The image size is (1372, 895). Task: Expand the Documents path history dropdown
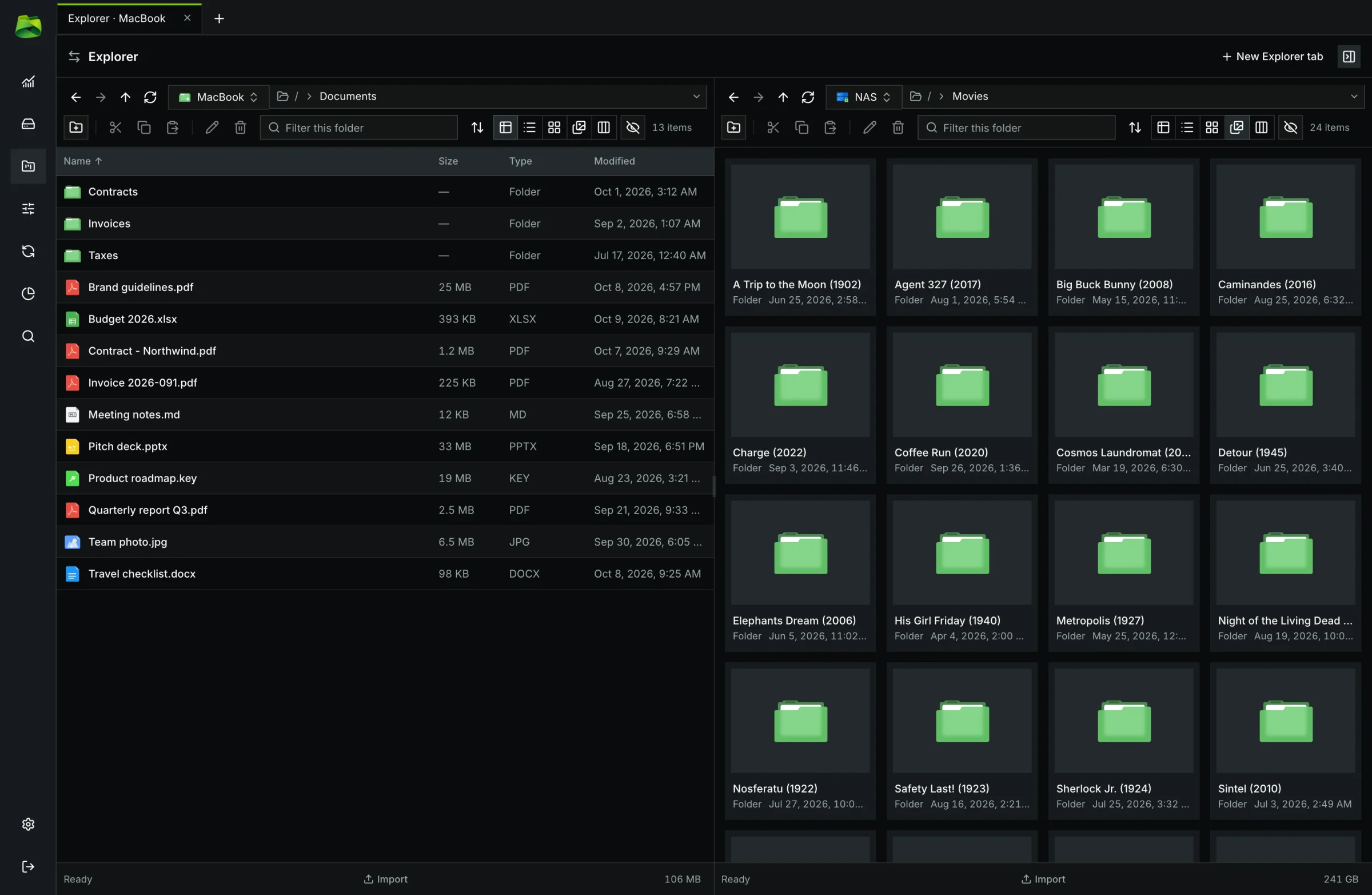pos(696,96)
